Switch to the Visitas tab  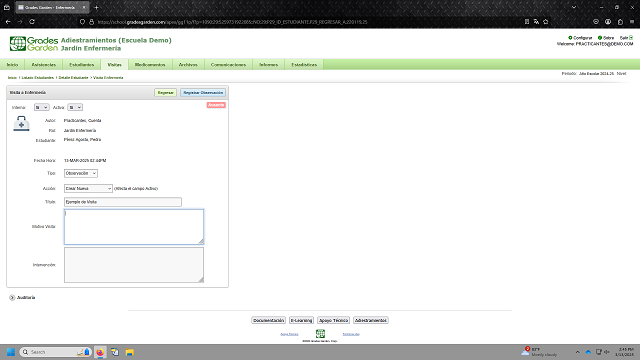114,64
